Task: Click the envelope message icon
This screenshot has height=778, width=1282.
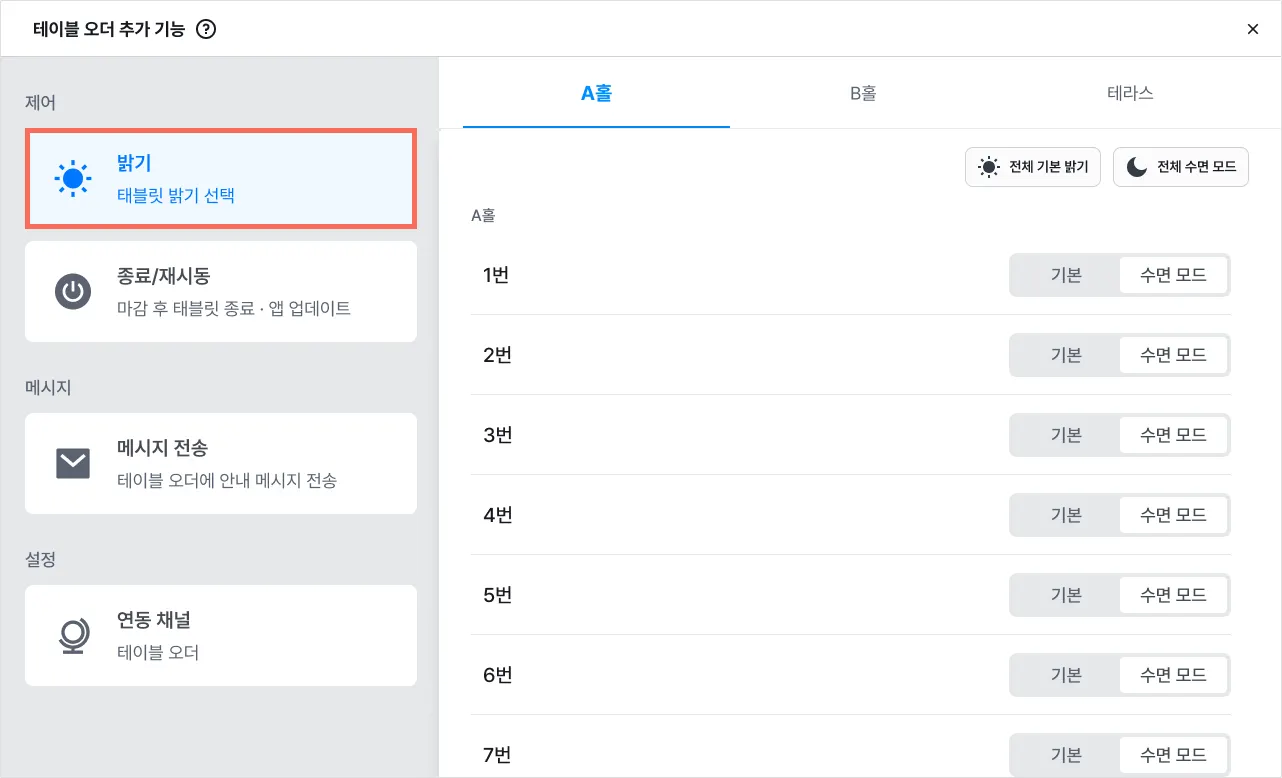Action: click(x=72, y=464)
